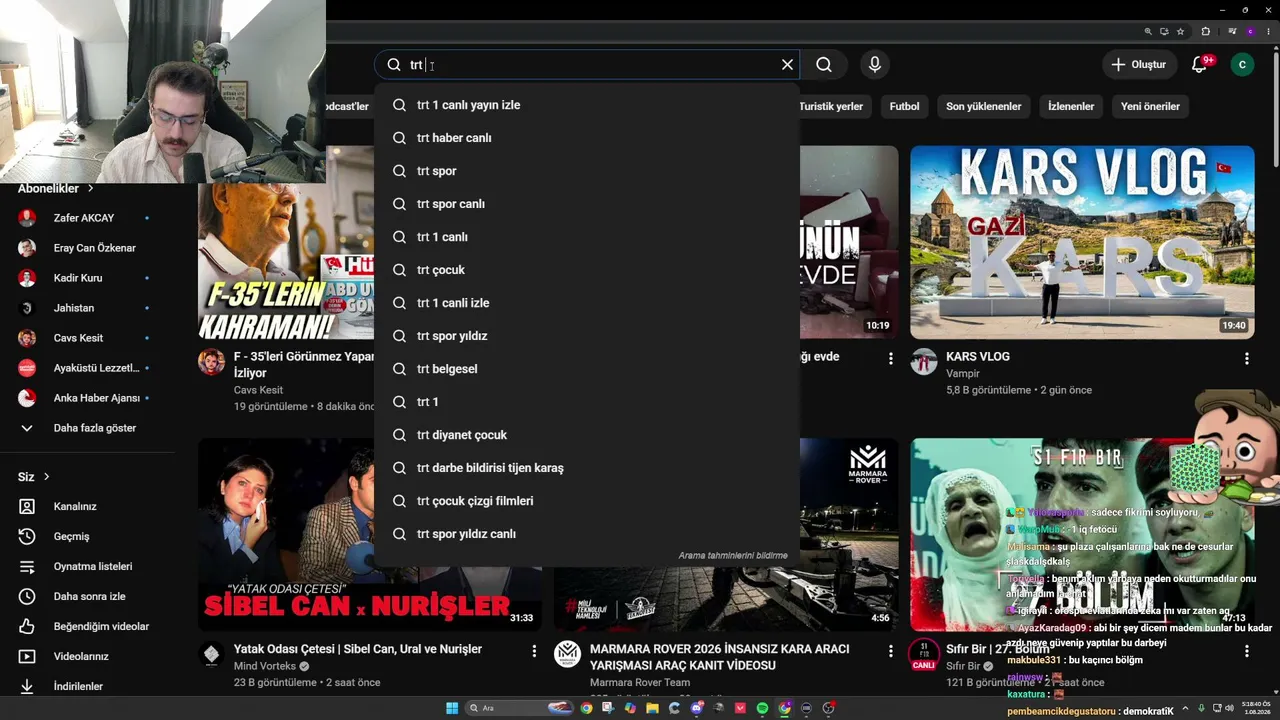Choose suggestion "trt çocuk çizgi filmleri"
The height and width of the screenshot is (720, 1280).
(587, 501)
